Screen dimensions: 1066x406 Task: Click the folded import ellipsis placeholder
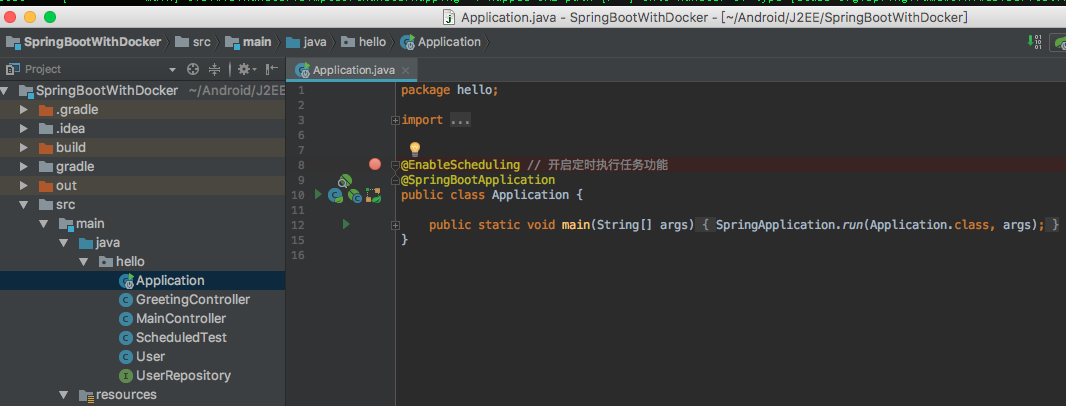(x=460, y=120)
